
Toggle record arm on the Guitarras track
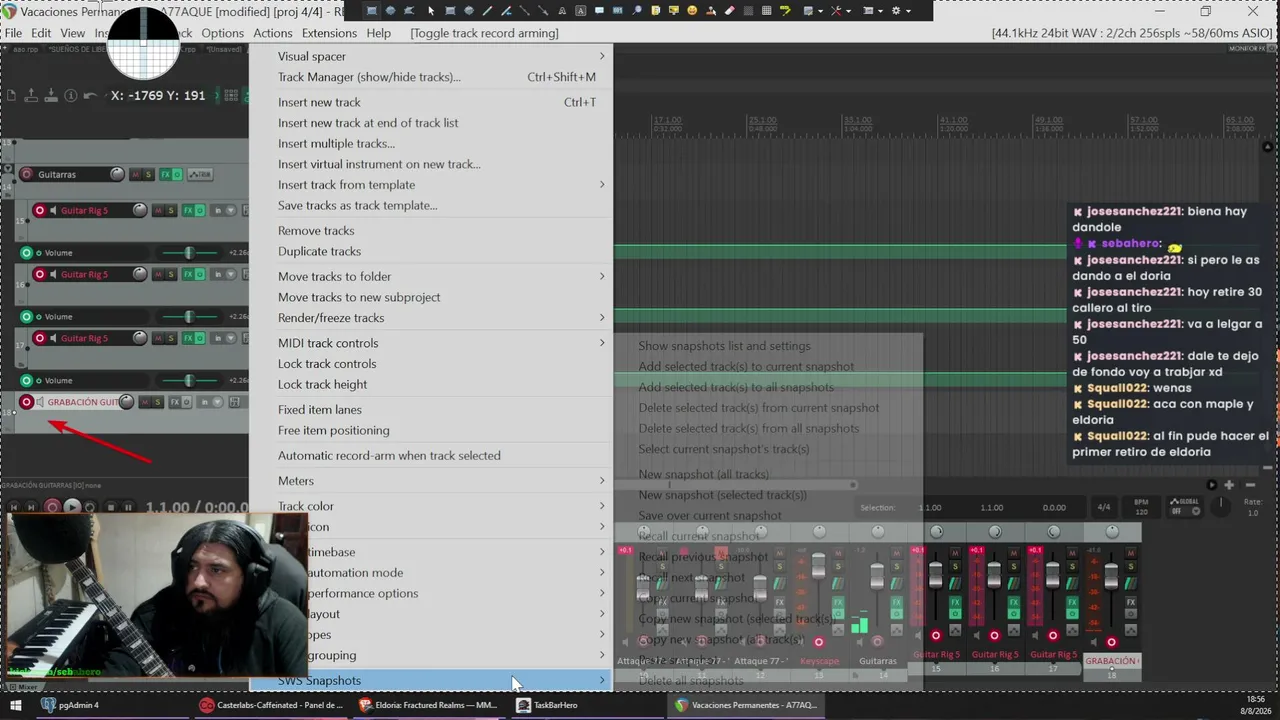pos(27,175)
